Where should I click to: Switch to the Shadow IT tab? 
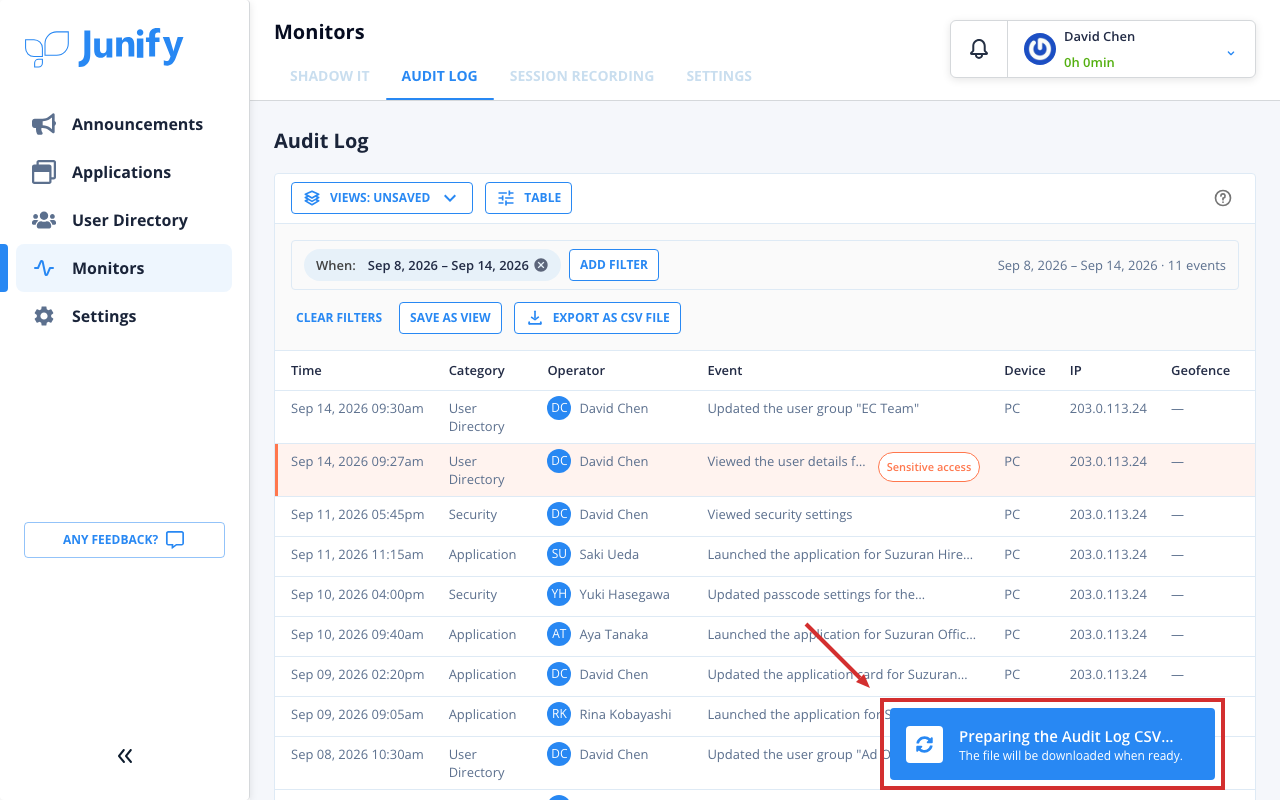(x=330, y=76)
